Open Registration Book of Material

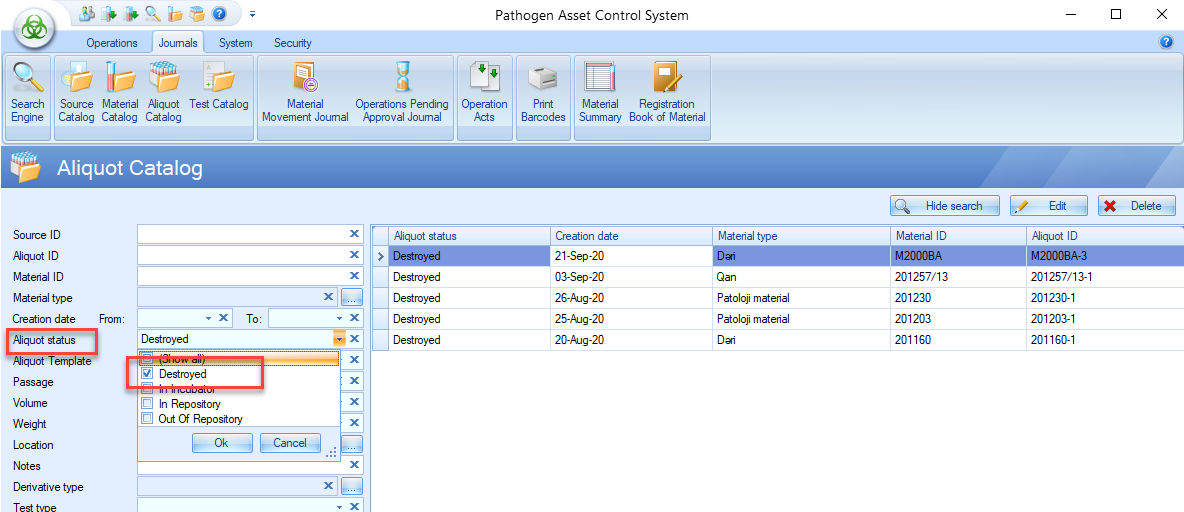point(667,93)
